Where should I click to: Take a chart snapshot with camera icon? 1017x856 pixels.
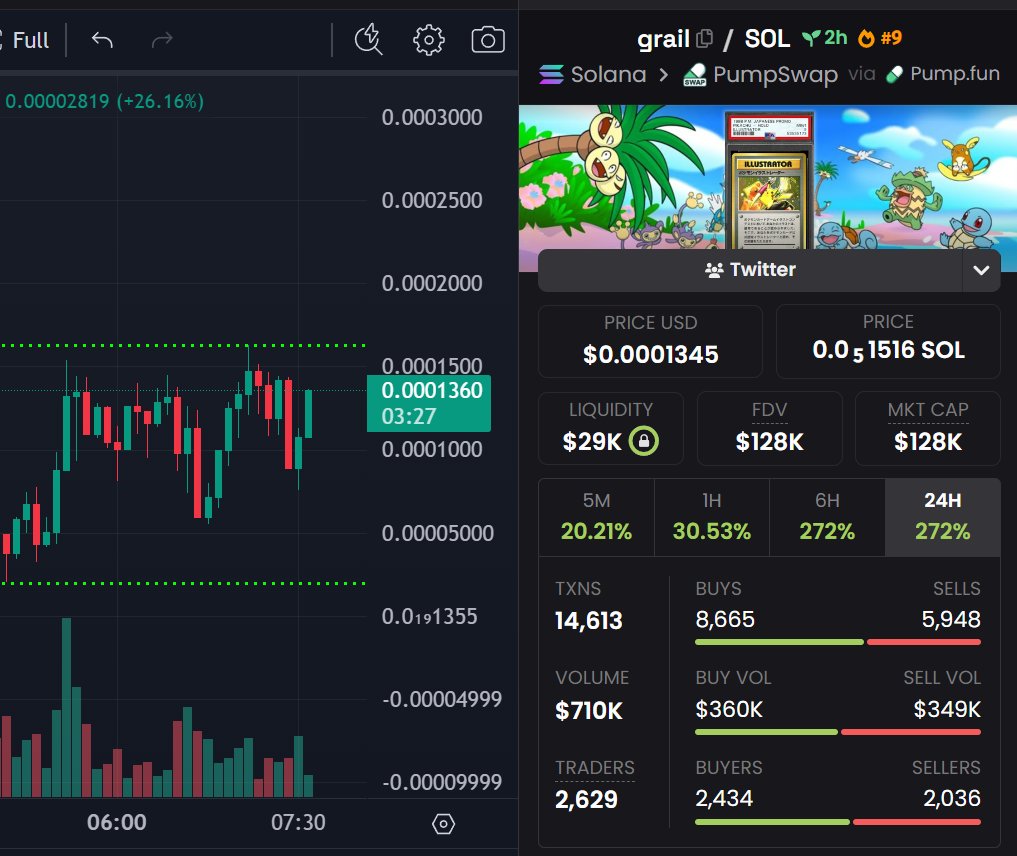coord(488,40)
